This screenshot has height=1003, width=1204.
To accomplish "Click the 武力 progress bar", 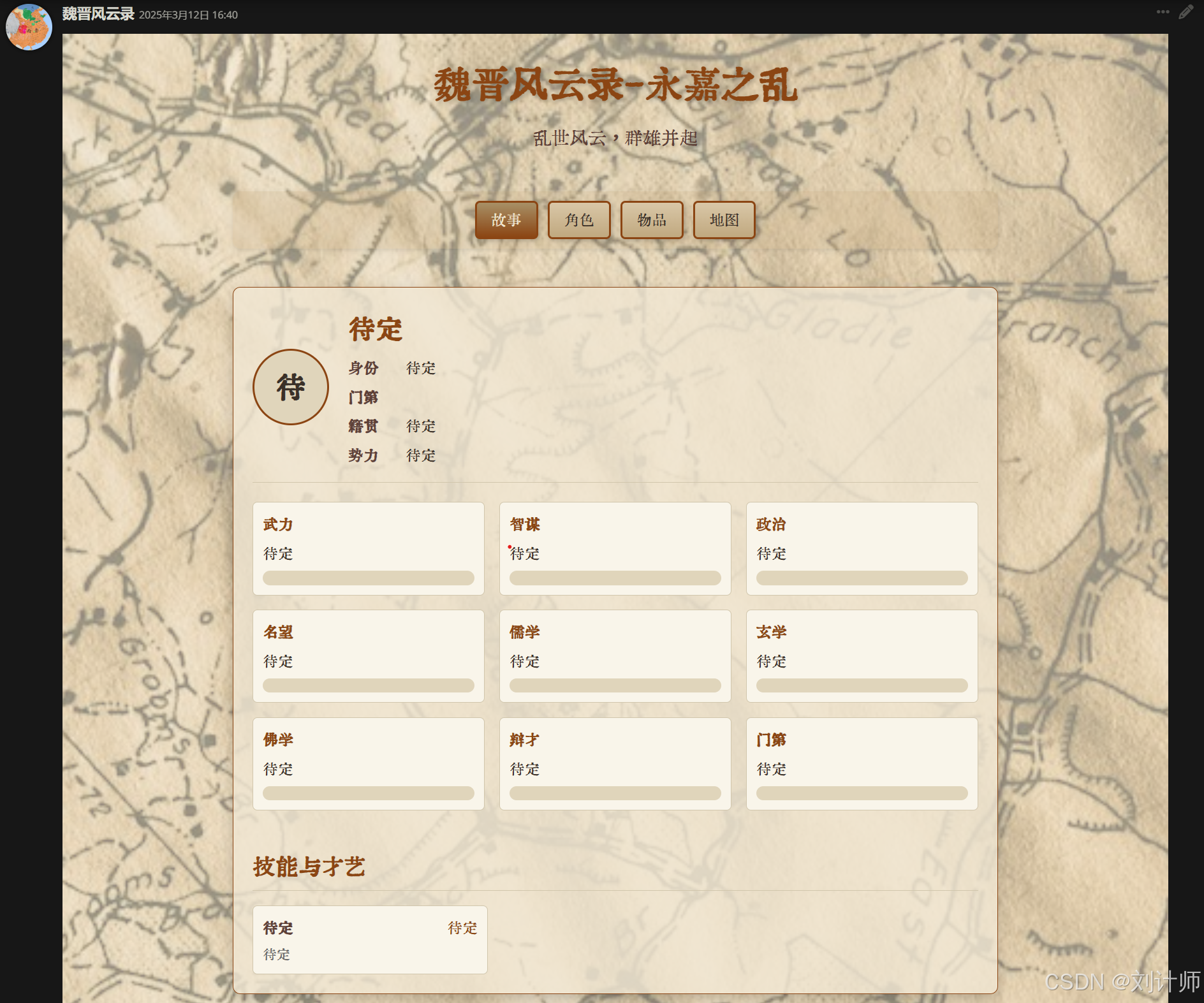I will 369,578.
